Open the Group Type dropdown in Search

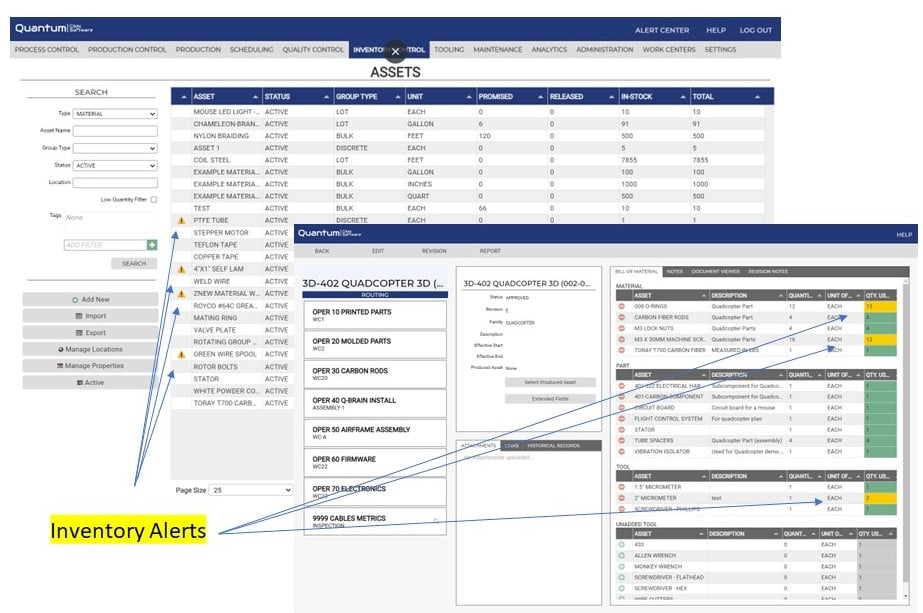click(116, 148)
